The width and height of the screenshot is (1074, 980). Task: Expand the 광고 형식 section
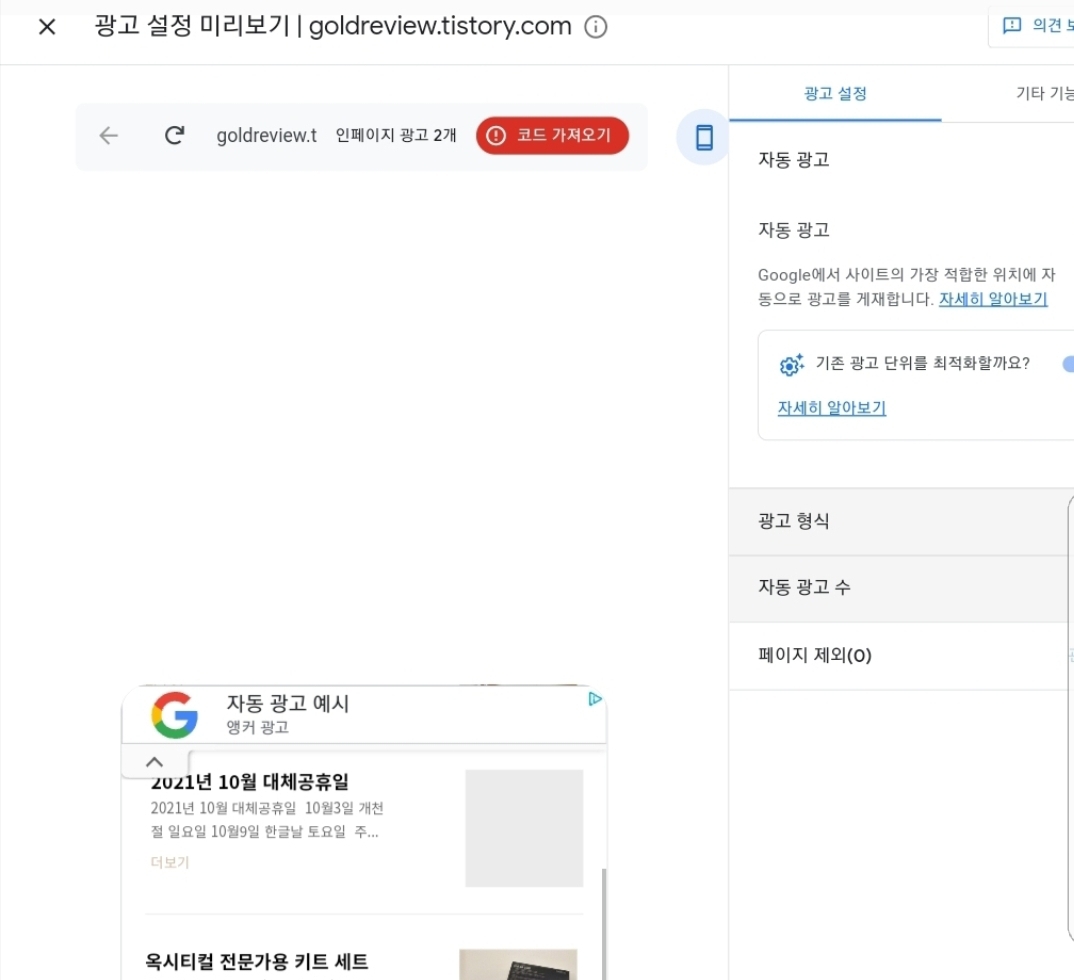pos(901,521)
